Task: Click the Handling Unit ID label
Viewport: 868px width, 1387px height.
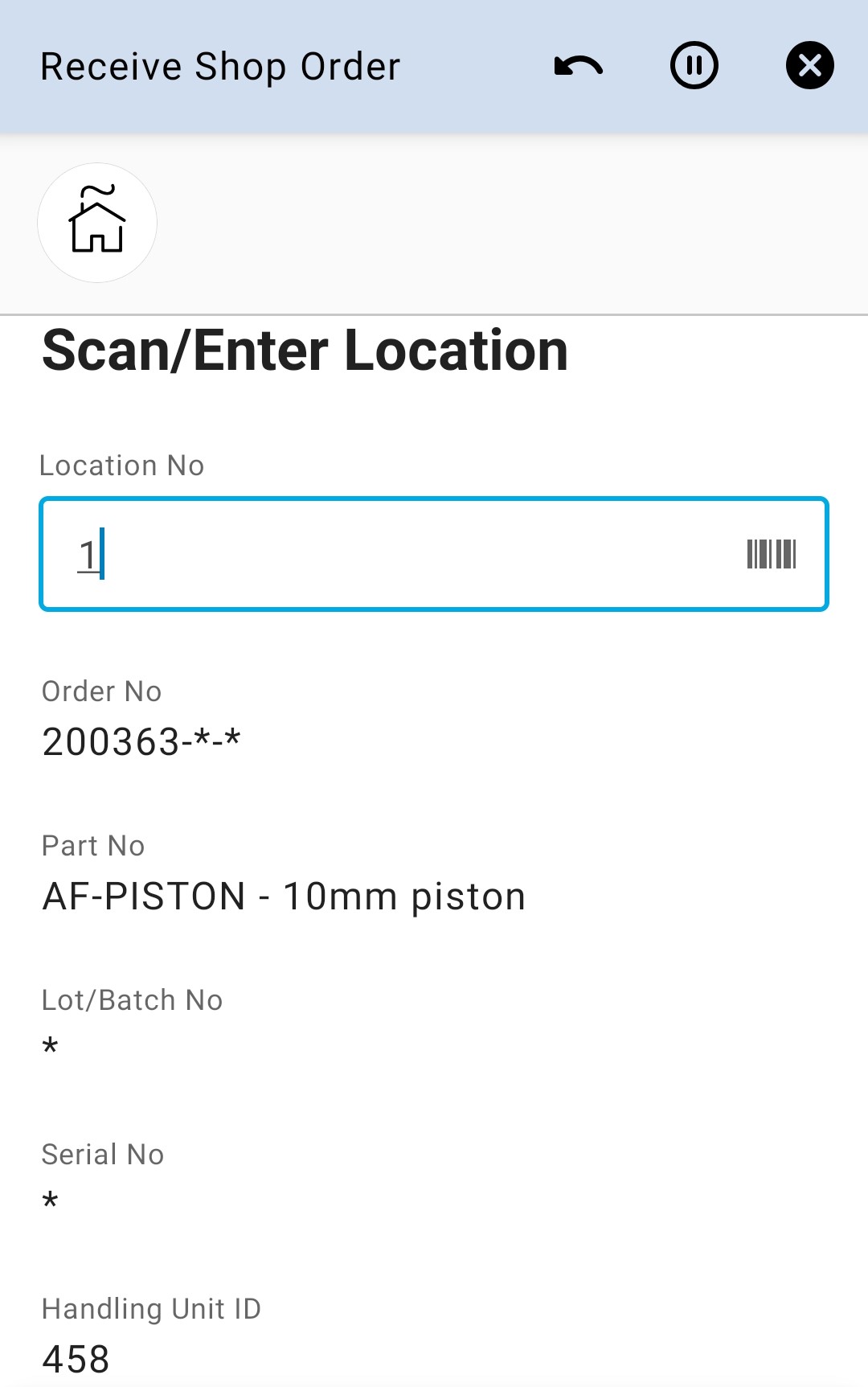Action: coord(151,1309)
